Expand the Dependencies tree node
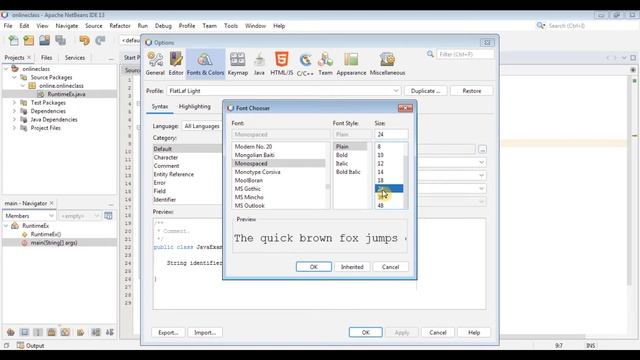 (14, 111)
